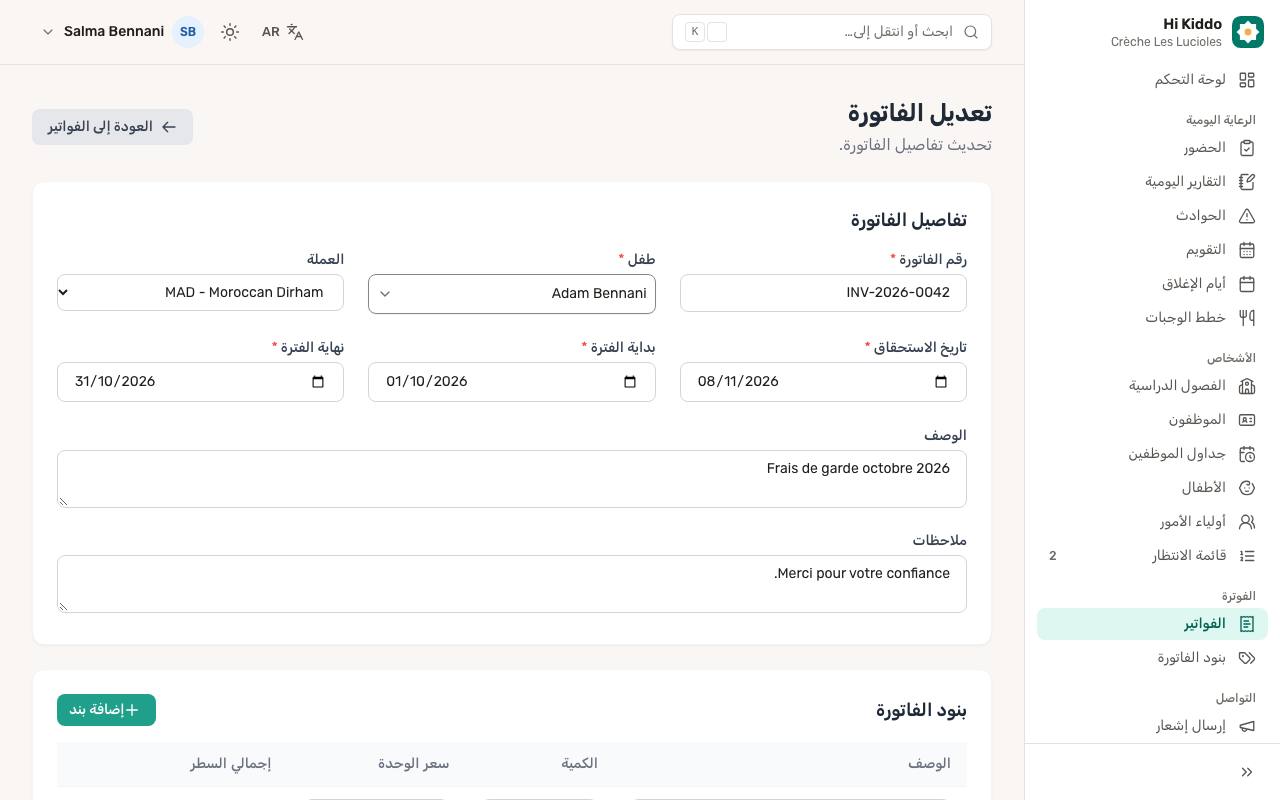1280x800 pixels.
Task: Click the calendar icon in sidebar
Action: [x=1247, y=250]
